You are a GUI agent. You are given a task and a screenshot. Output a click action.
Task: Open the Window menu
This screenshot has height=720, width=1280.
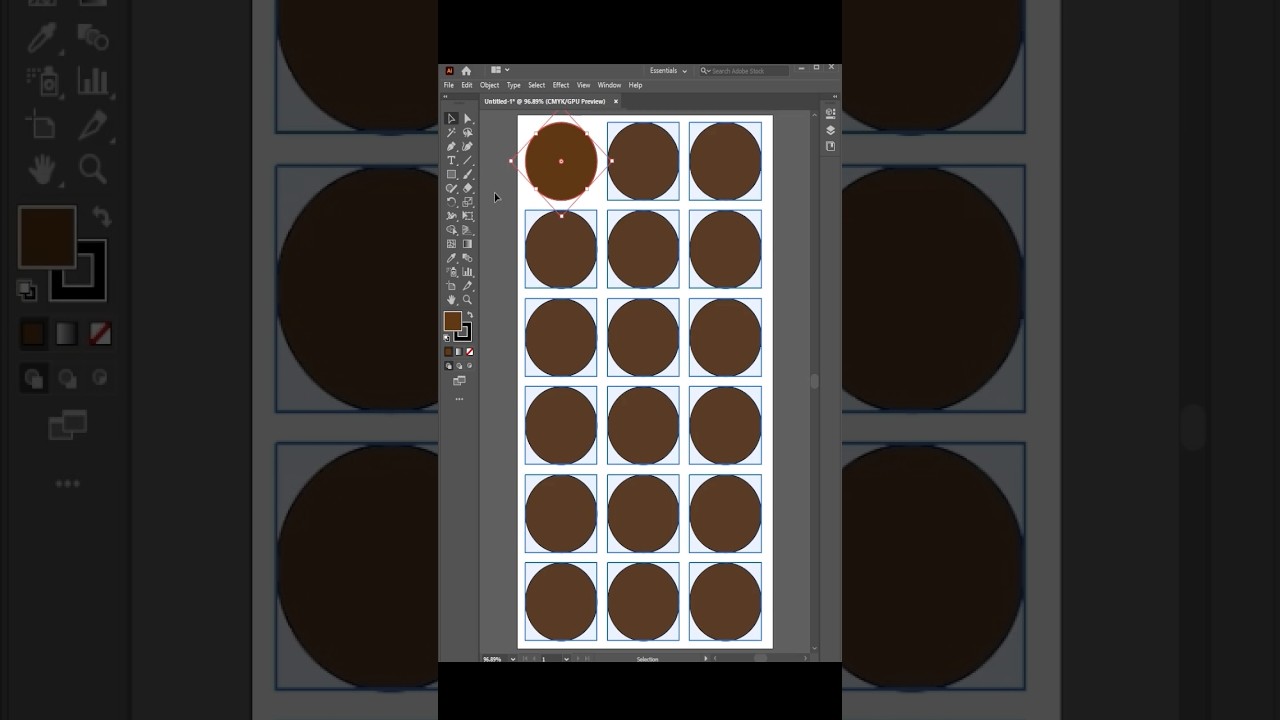609,85
